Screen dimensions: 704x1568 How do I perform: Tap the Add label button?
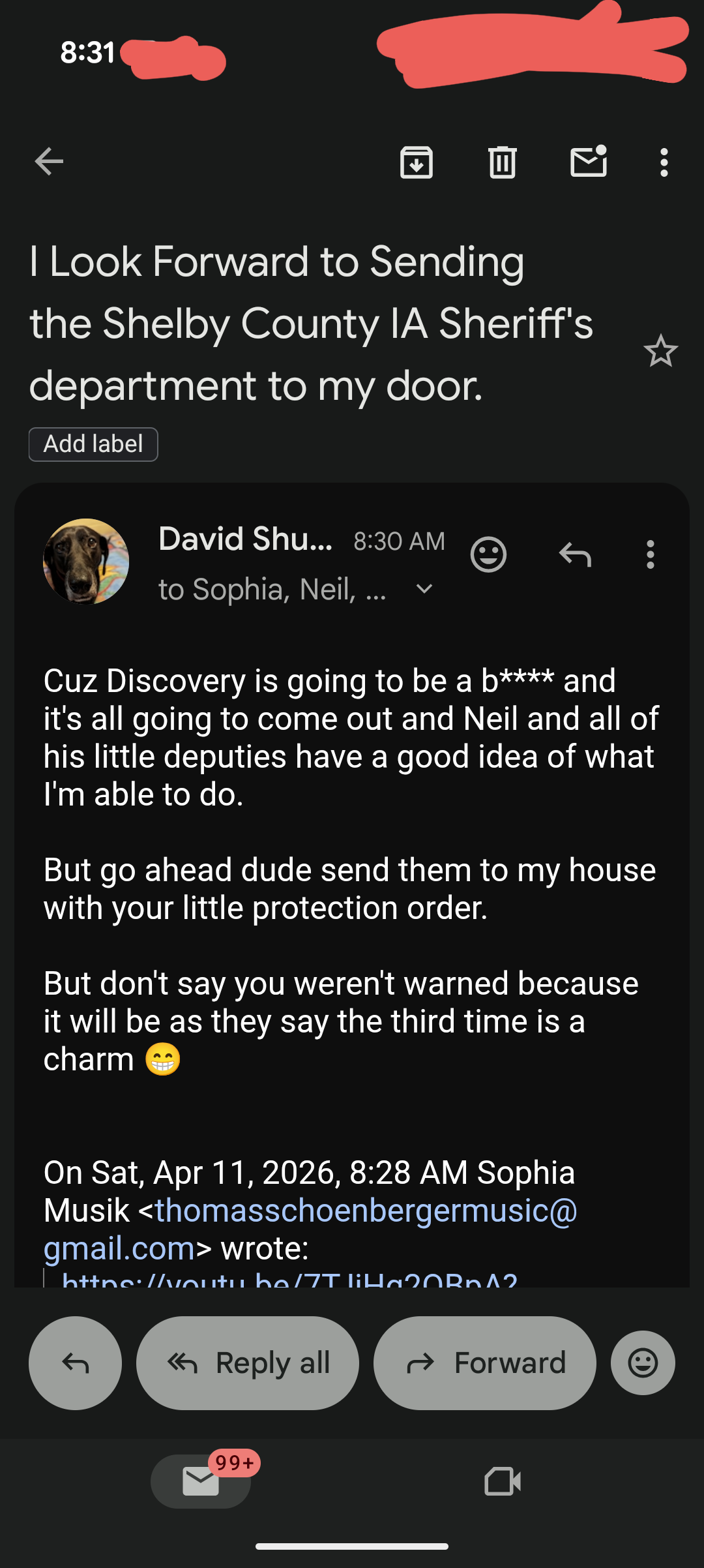(x=93, y=444)
